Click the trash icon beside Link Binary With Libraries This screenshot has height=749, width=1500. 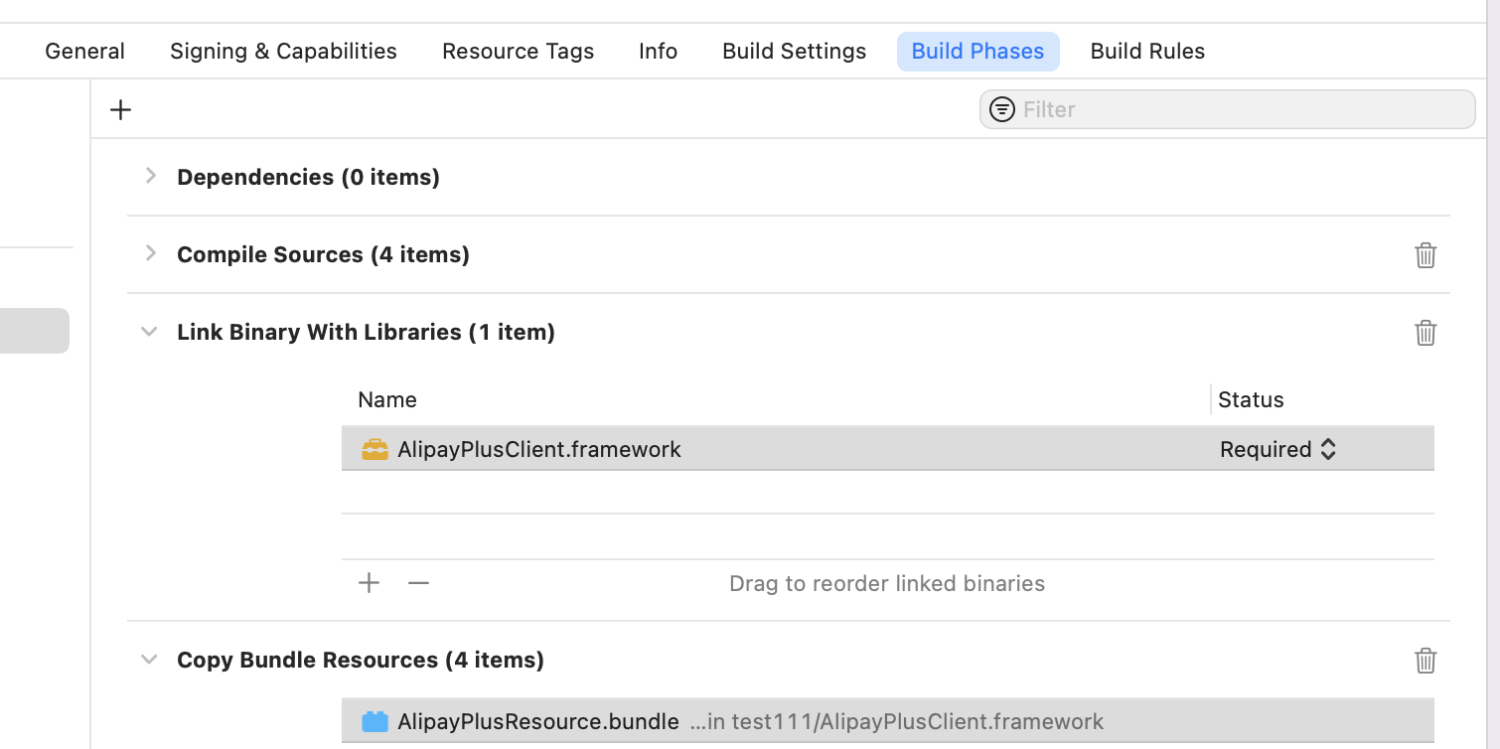point(1425,332)
